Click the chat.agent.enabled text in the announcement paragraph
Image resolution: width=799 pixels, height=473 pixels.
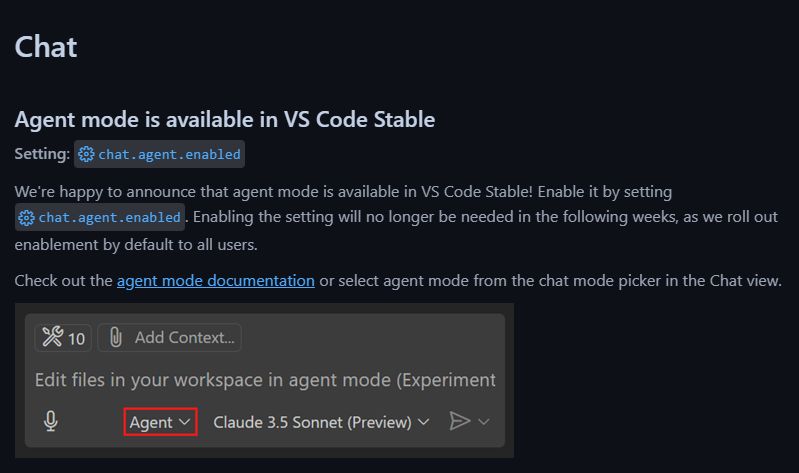(x=110, y=217)
